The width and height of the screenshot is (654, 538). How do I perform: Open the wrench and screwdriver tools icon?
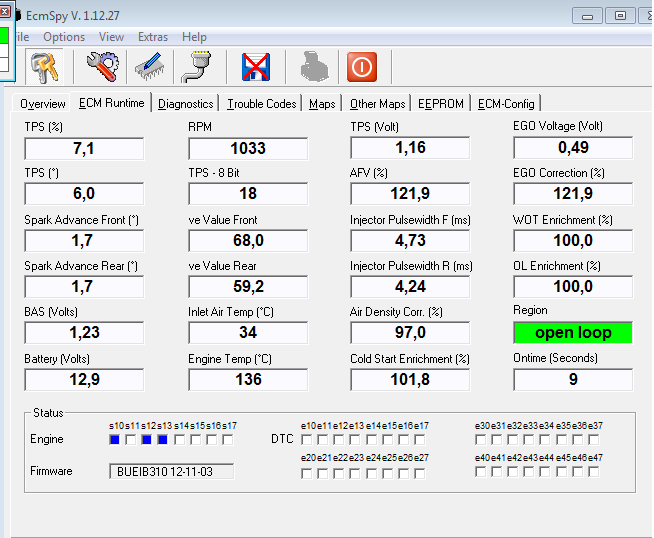click(101, 67)
